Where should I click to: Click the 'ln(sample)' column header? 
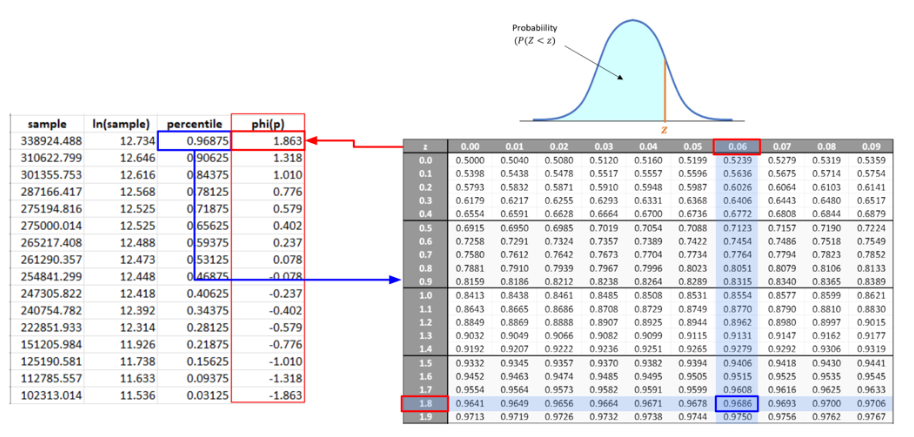pyautogui.click(x=119, y=124)
